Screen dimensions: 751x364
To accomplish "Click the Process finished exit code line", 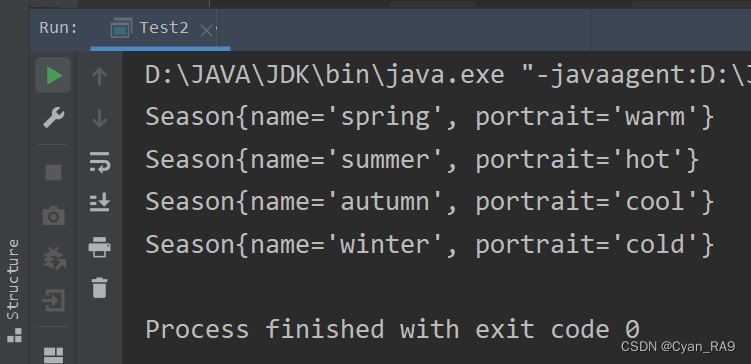I will [392, 330].
